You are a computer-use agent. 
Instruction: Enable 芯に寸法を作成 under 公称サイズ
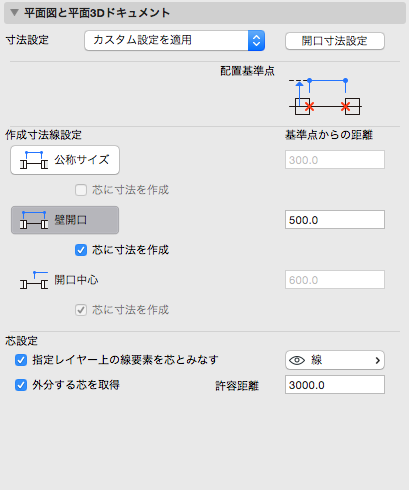coord(81,190)
